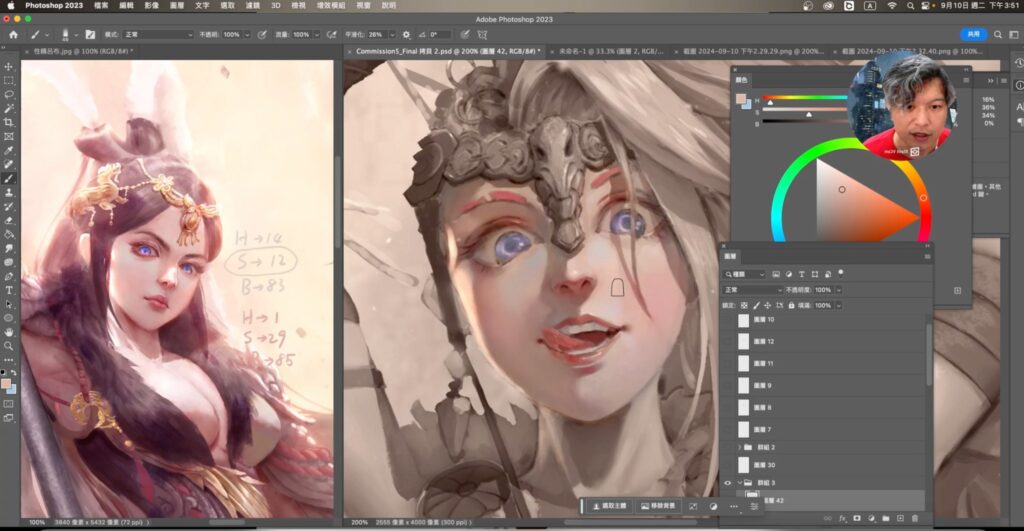Click the foreground color swatch in toolbar

pyautogui.click(x=7, y=384)
